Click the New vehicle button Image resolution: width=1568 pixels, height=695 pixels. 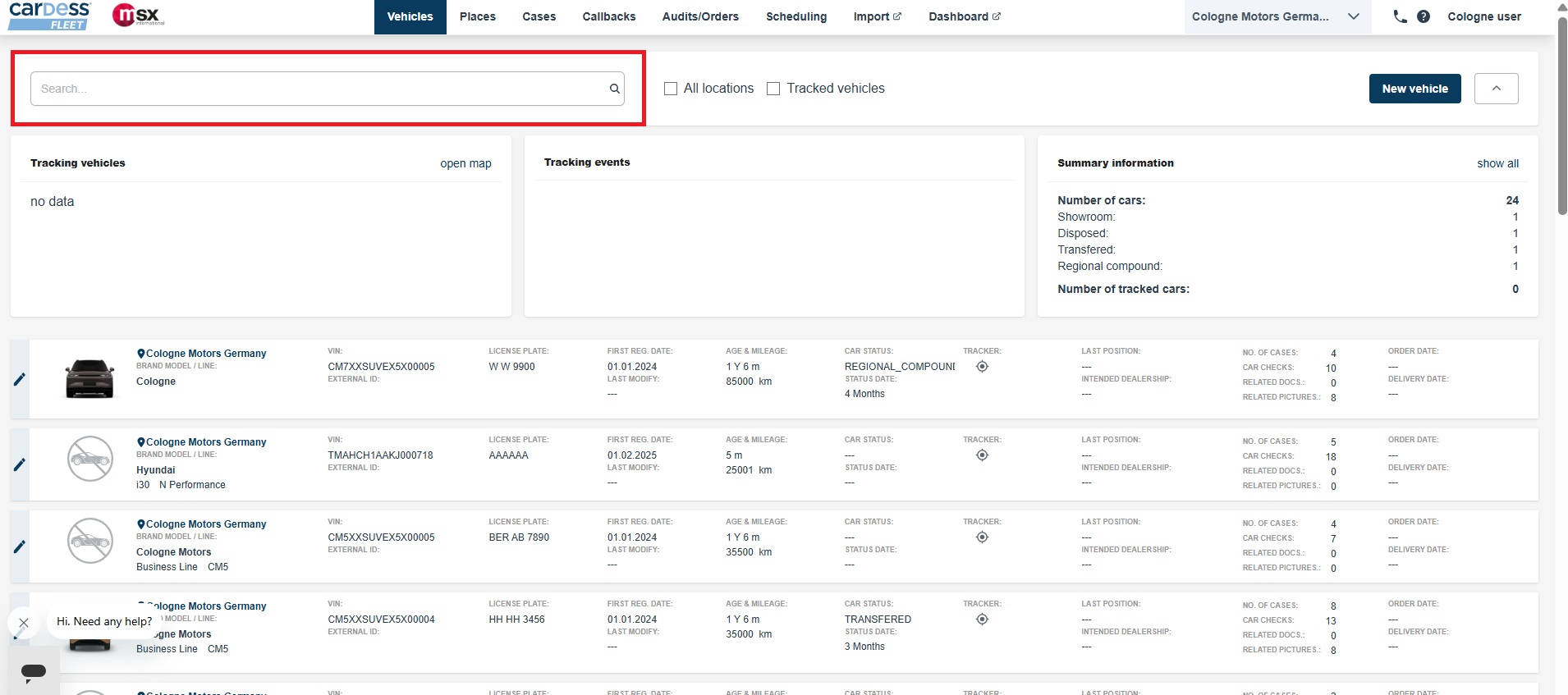pyautogui.click(x=1414, y=89)
